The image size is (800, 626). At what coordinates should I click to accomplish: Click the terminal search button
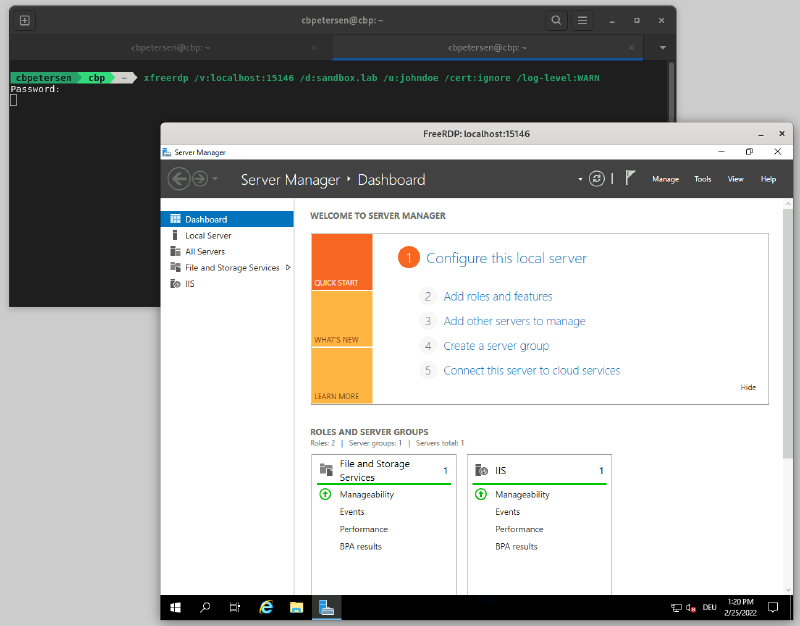[x=556, y=20]
